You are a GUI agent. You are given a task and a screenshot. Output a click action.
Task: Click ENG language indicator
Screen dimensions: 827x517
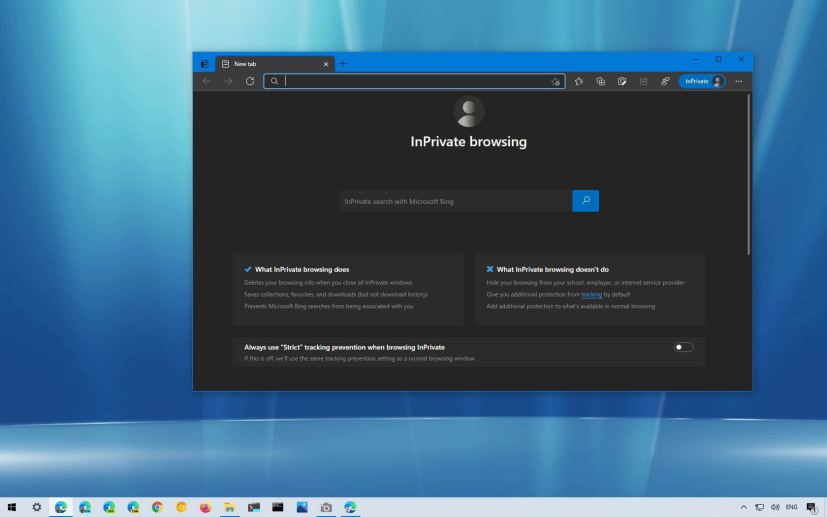pyautogui.click(x=792, y=507)
